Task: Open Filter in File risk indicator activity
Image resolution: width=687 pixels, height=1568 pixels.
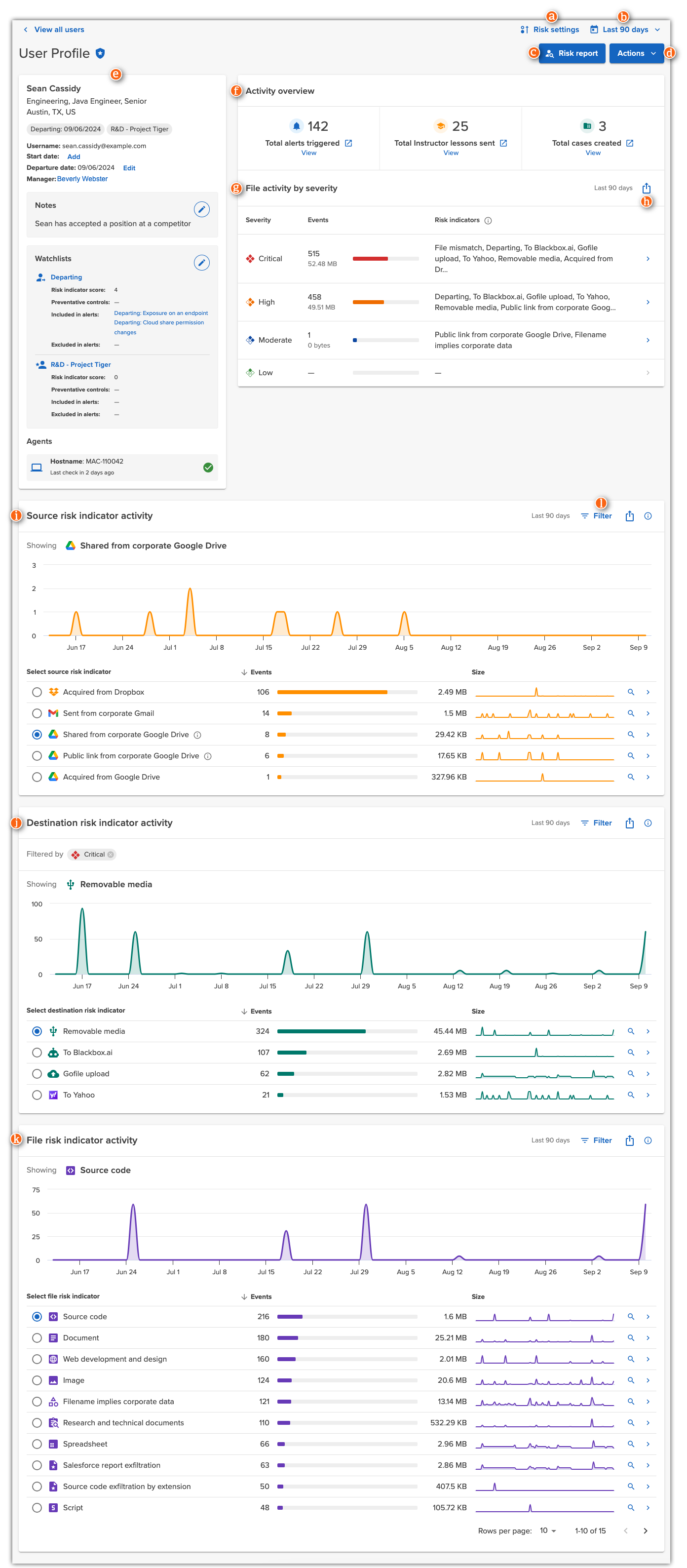Action: pyautogui.click(x=596, y=1140)
